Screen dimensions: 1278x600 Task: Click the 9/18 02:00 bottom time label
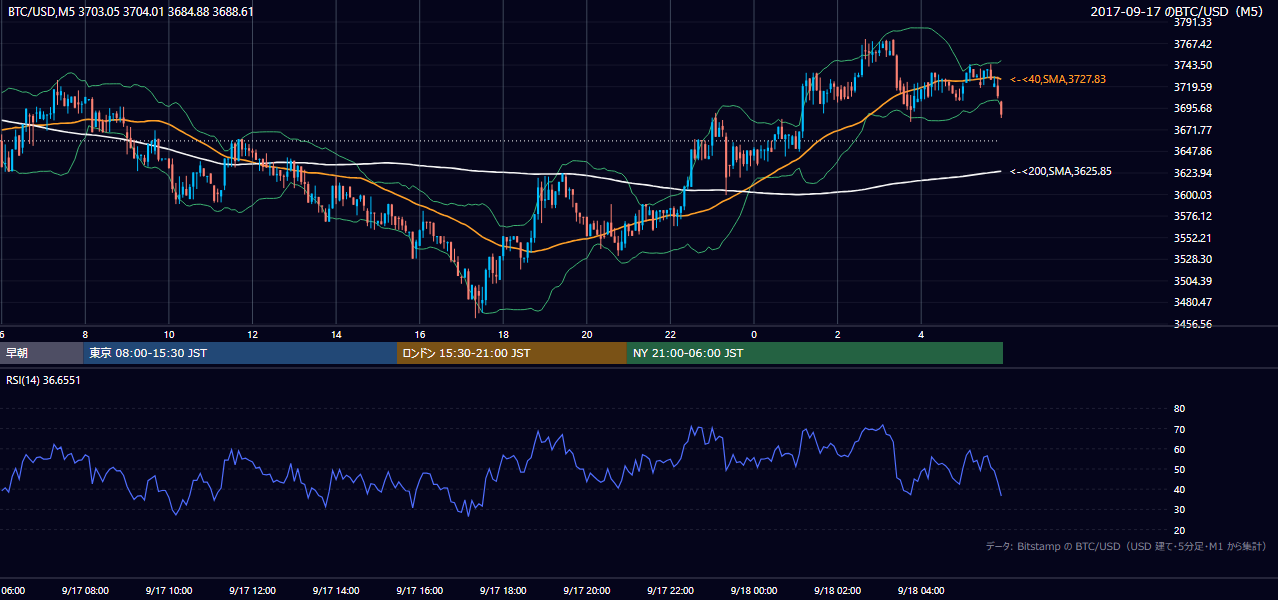[837, 590]
